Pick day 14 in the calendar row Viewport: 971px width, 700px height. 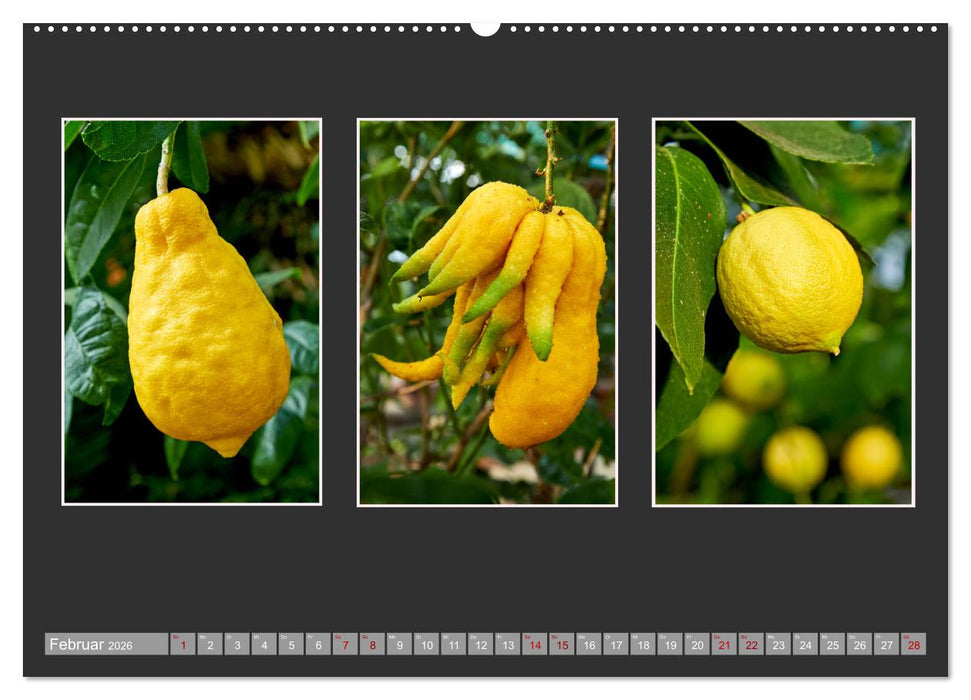pos(534,644)
